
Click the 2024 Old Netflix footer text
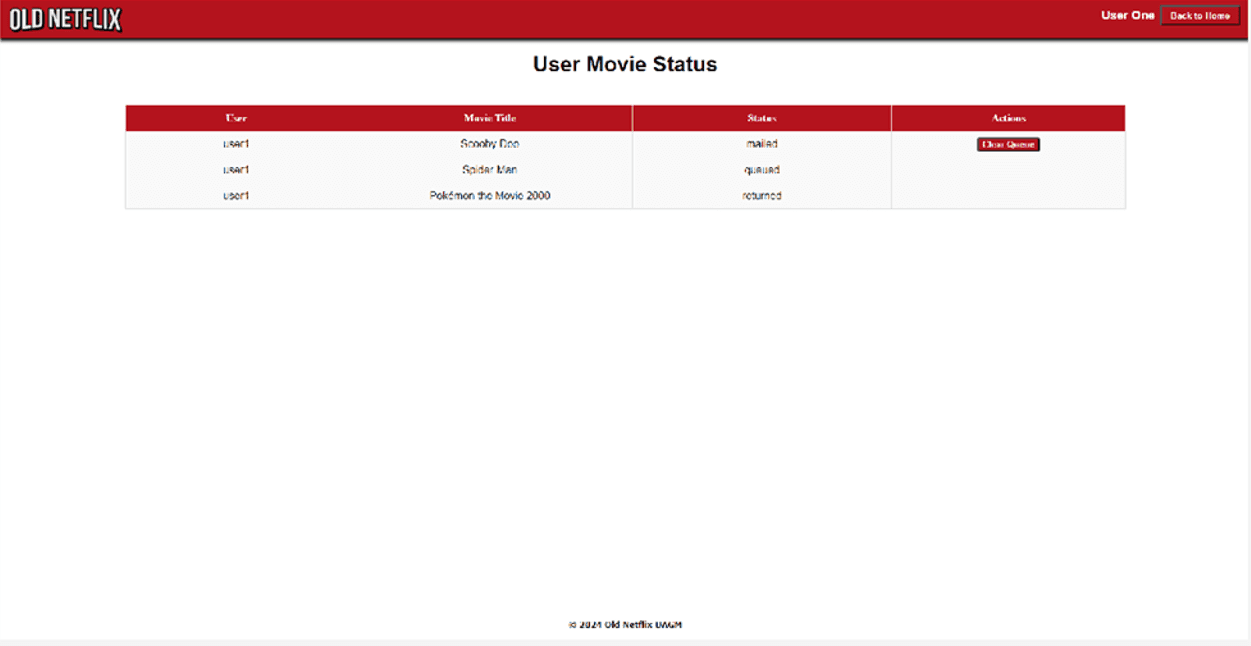625,625
